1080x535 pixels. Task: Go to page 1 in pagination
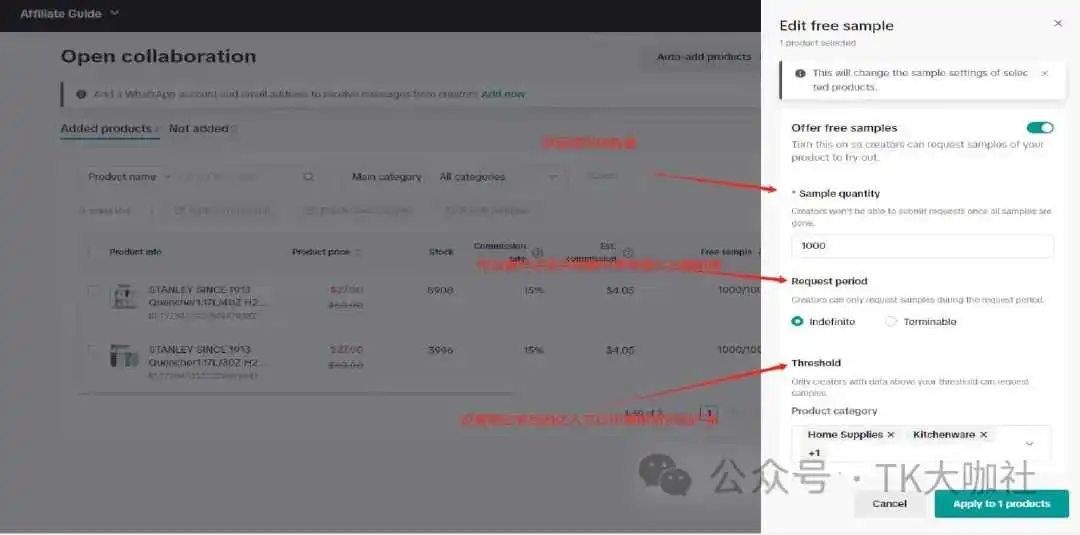(708, 414)
